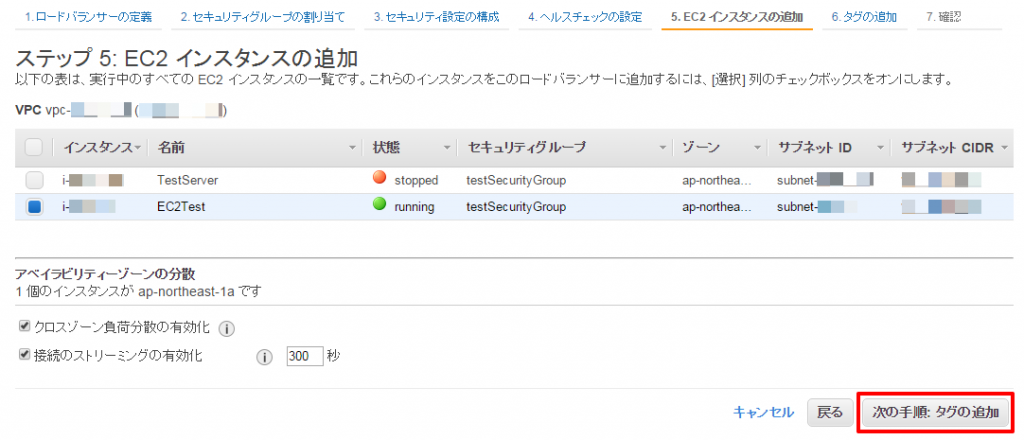1024x440 pixels.
Task: Click red stopped status icon for TestServer
Action: (379, 178)
